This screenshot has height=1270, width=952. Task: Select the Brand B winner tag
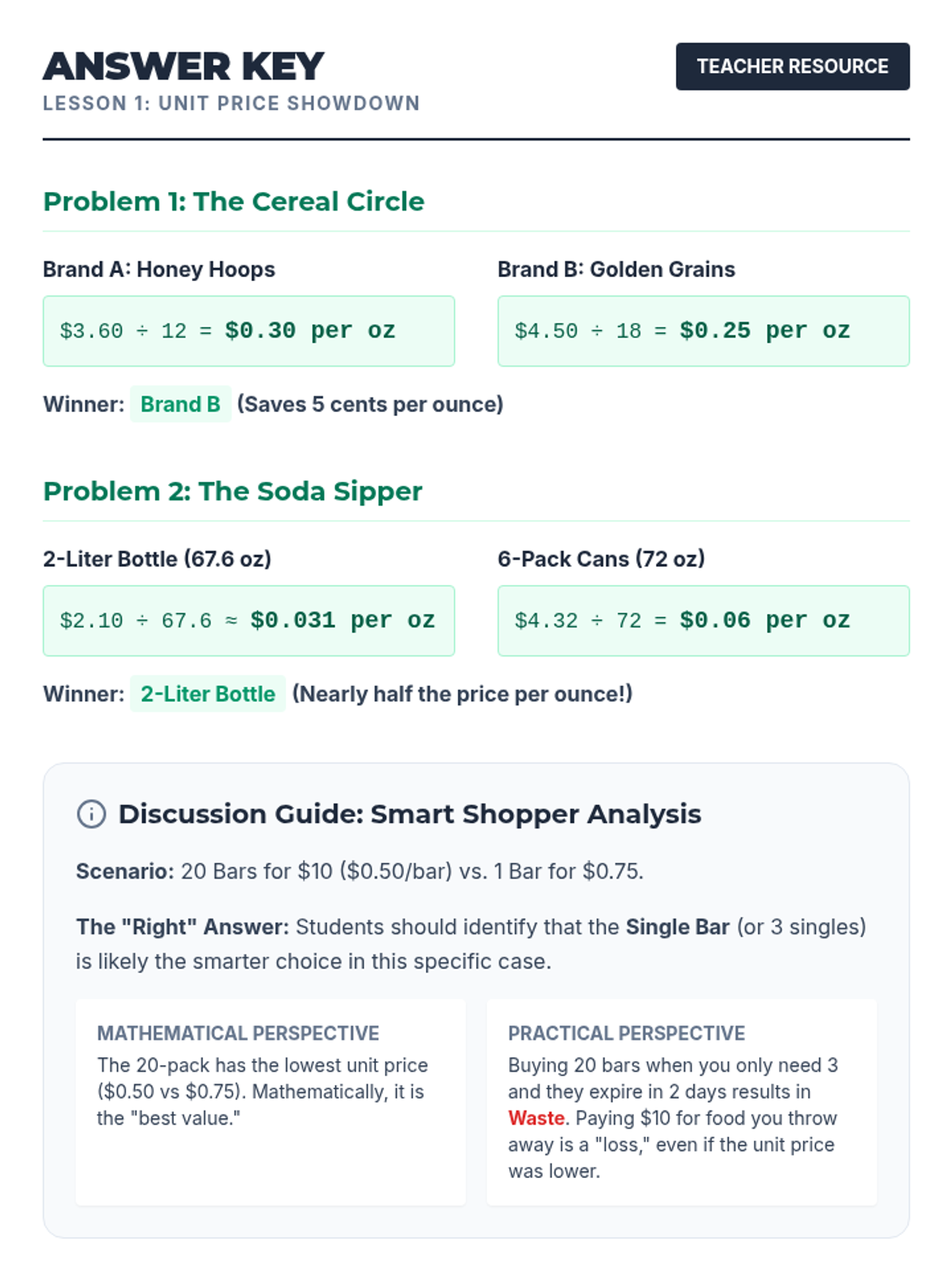point(180,404)
